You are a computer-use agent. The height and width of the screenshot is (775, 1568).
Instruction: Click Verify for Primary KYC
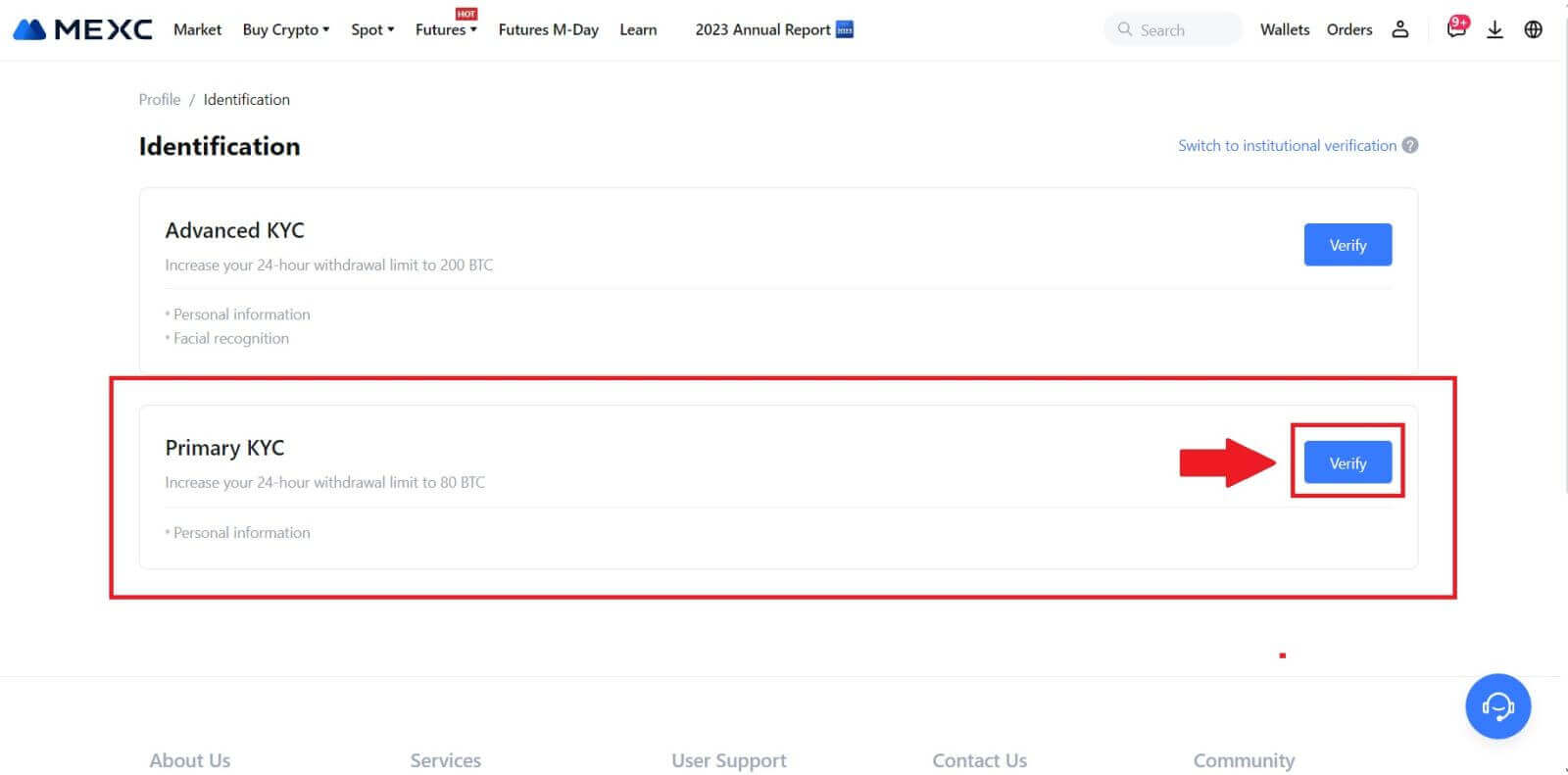point(1347,462)
